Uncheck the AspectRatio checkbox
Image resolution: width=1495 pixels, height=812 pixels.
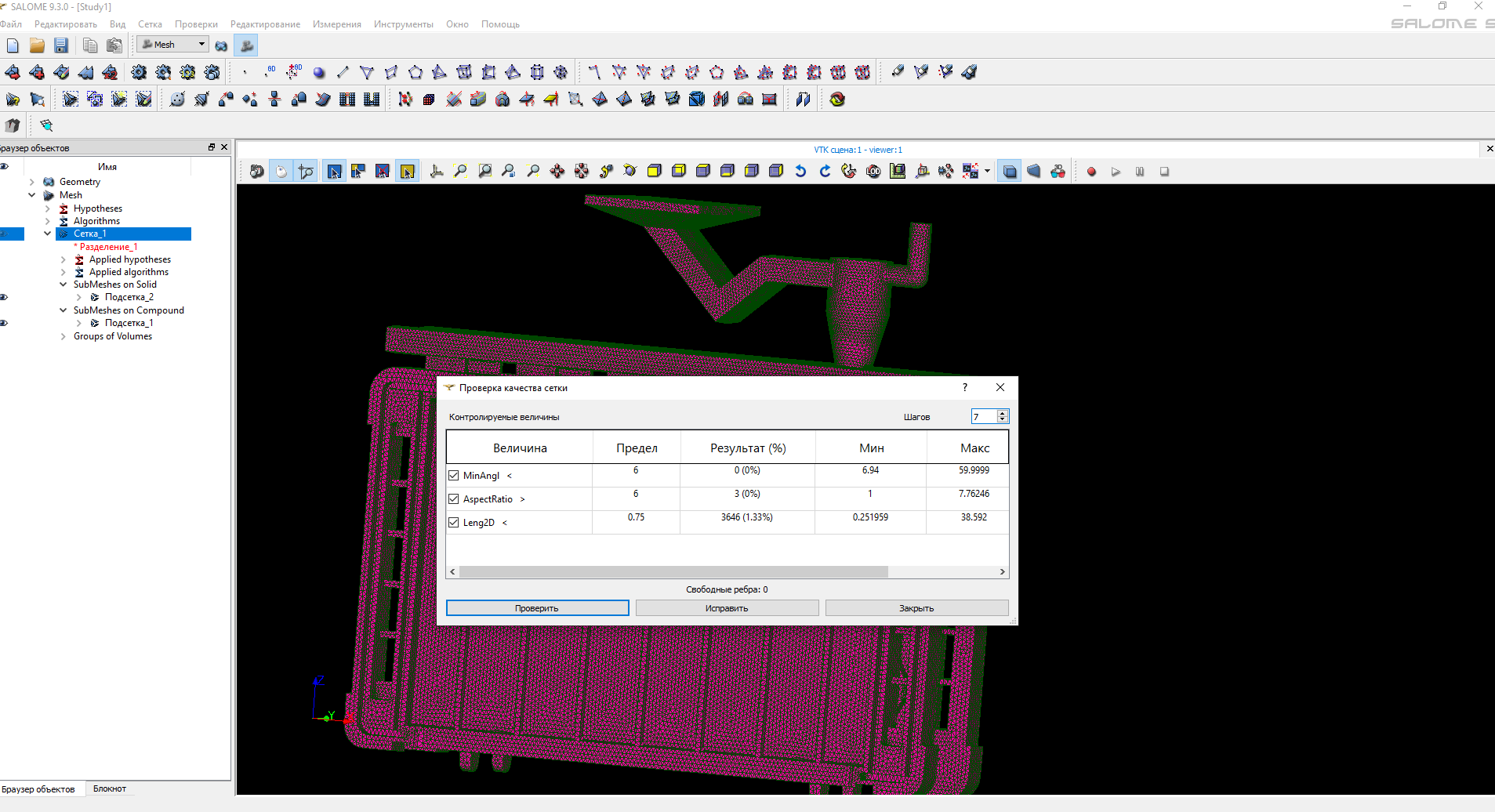point(454,499)
